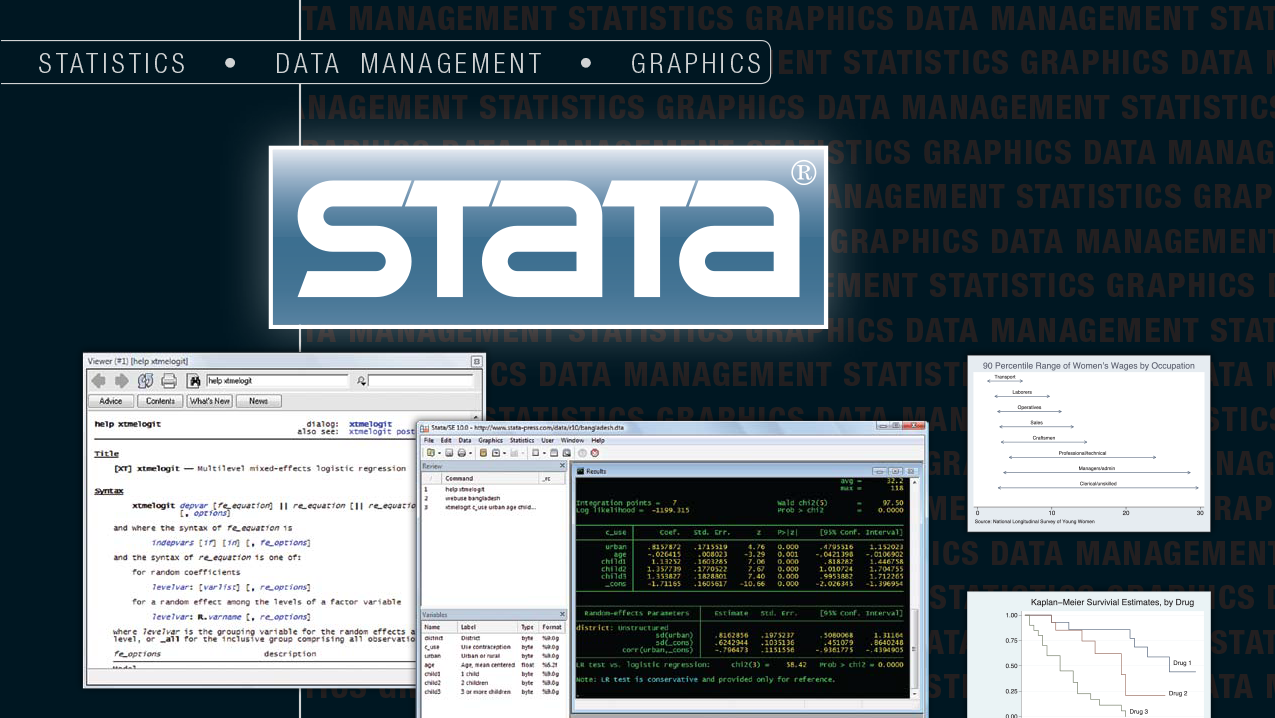Open the Data Editor toolbar icon
1275x718 pixels.
554,453
